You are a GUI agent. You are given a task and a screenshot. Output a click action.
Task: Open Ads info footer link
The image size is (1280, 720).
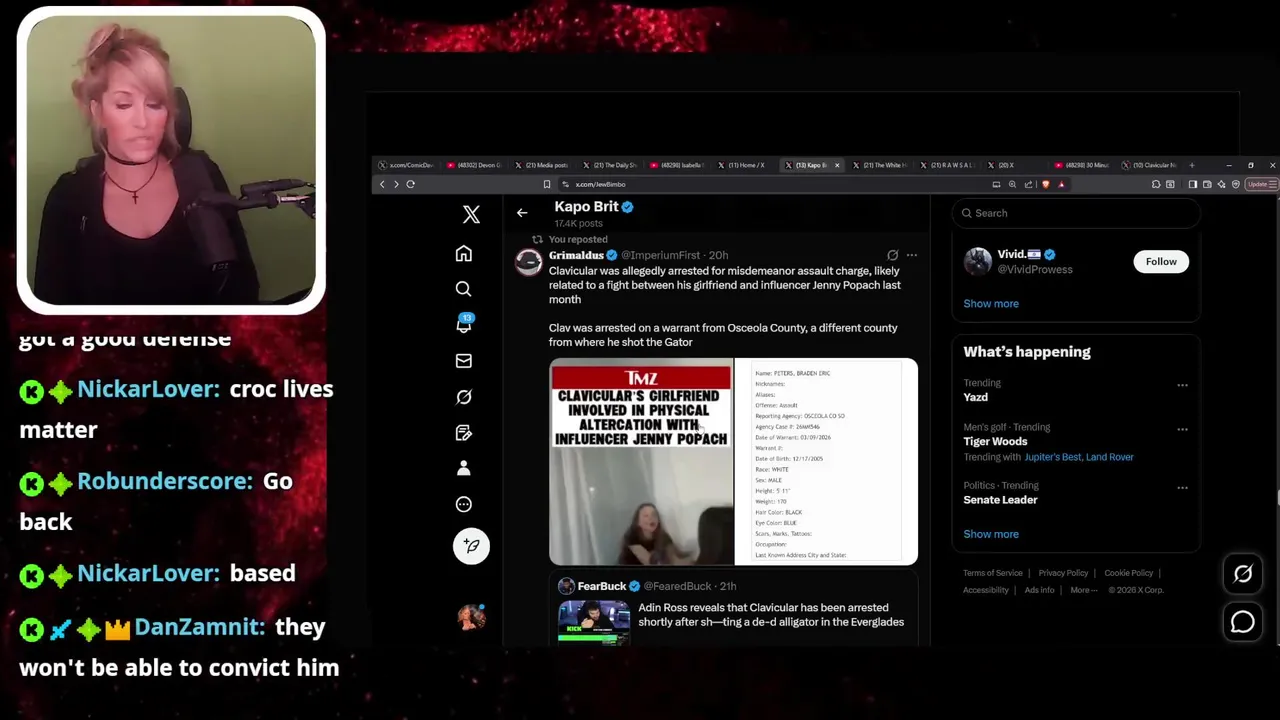tap(1039, 590)
